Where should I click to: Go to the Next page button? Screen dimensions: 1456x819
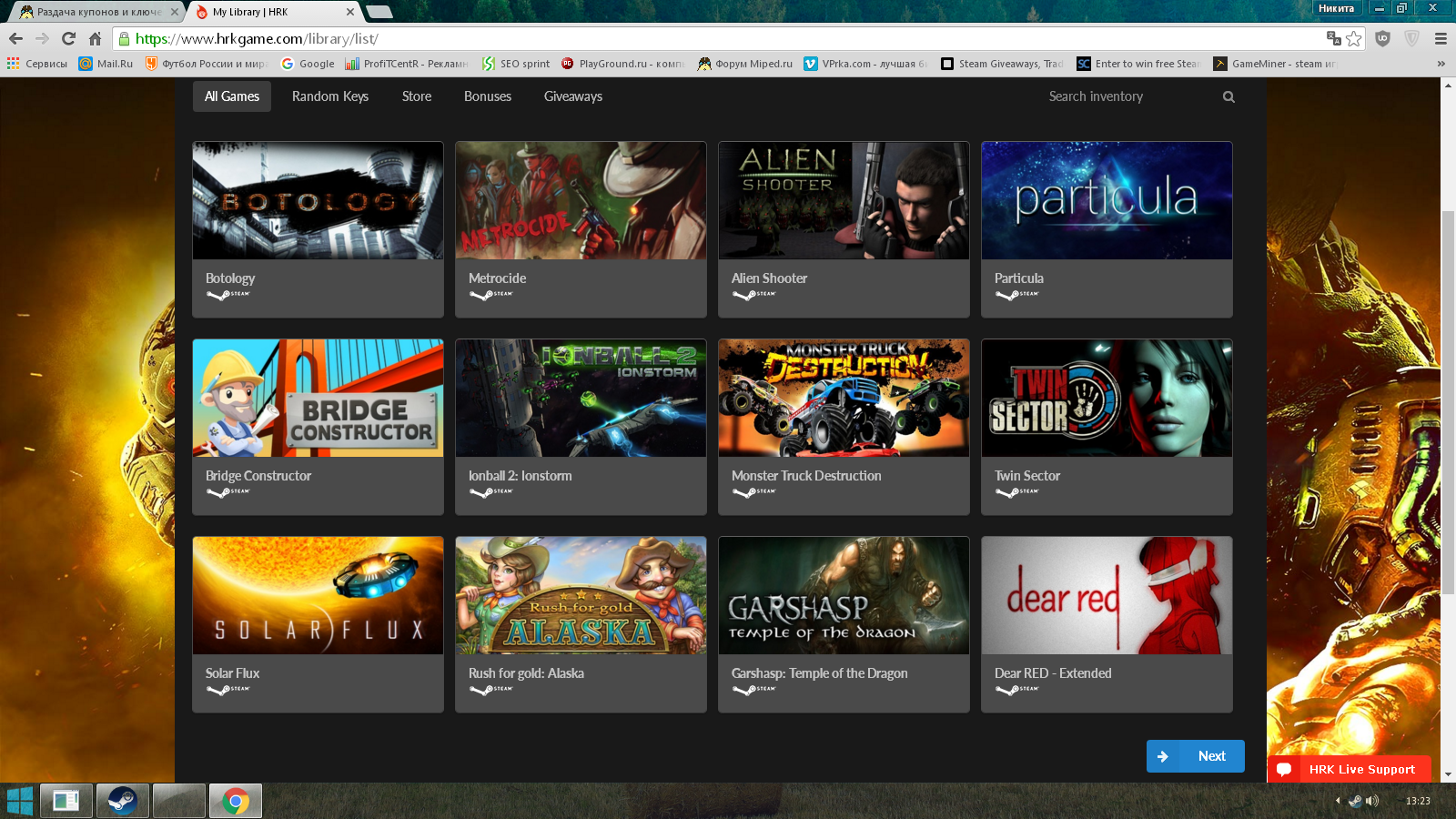[x=1196, y=756]
